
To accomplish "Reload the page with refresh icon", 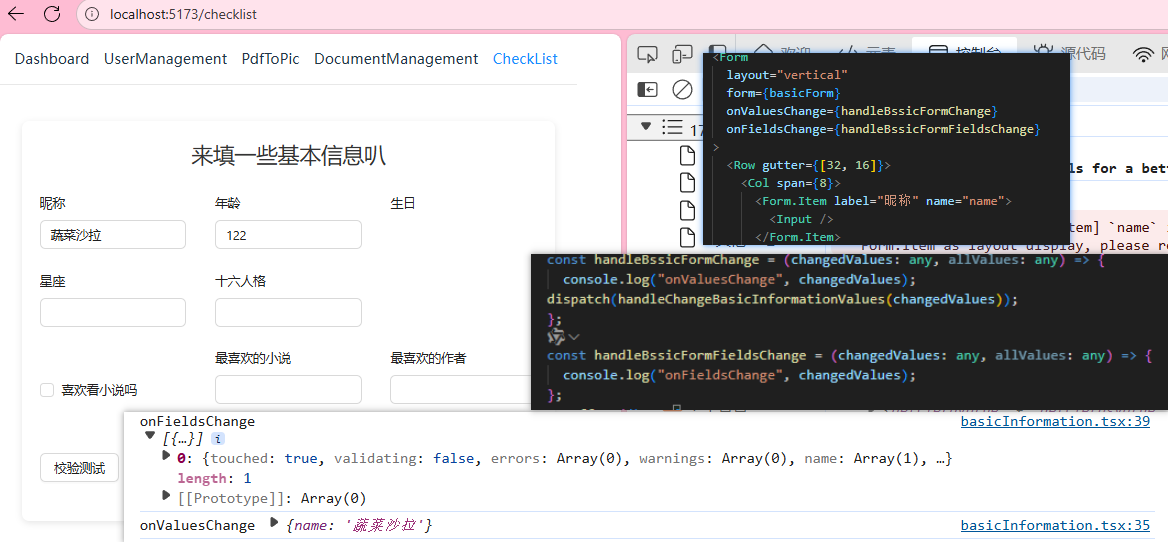I will pos(53,14).
